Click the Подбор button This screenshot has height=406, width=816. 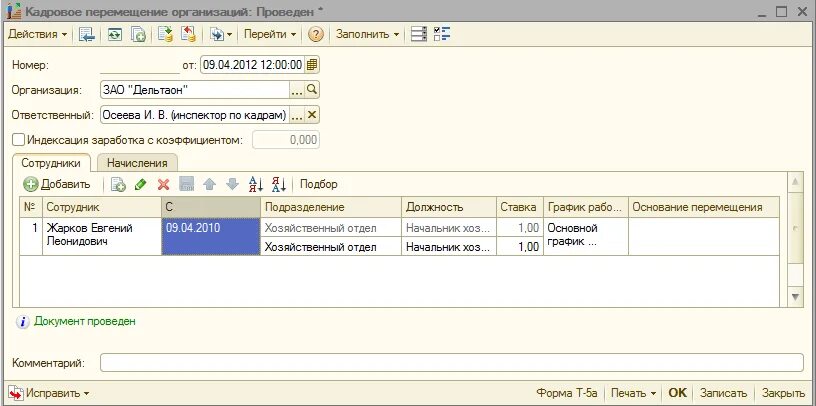tap(318, 184)
